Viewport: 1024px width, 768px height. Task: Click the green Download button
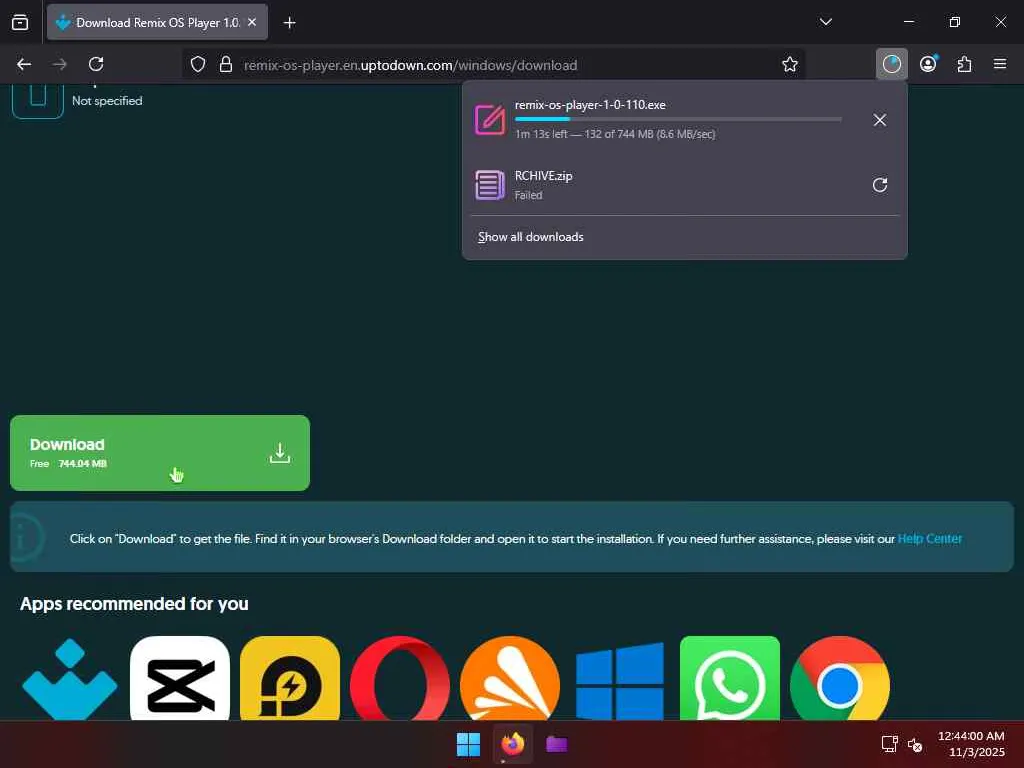(160, 453)
